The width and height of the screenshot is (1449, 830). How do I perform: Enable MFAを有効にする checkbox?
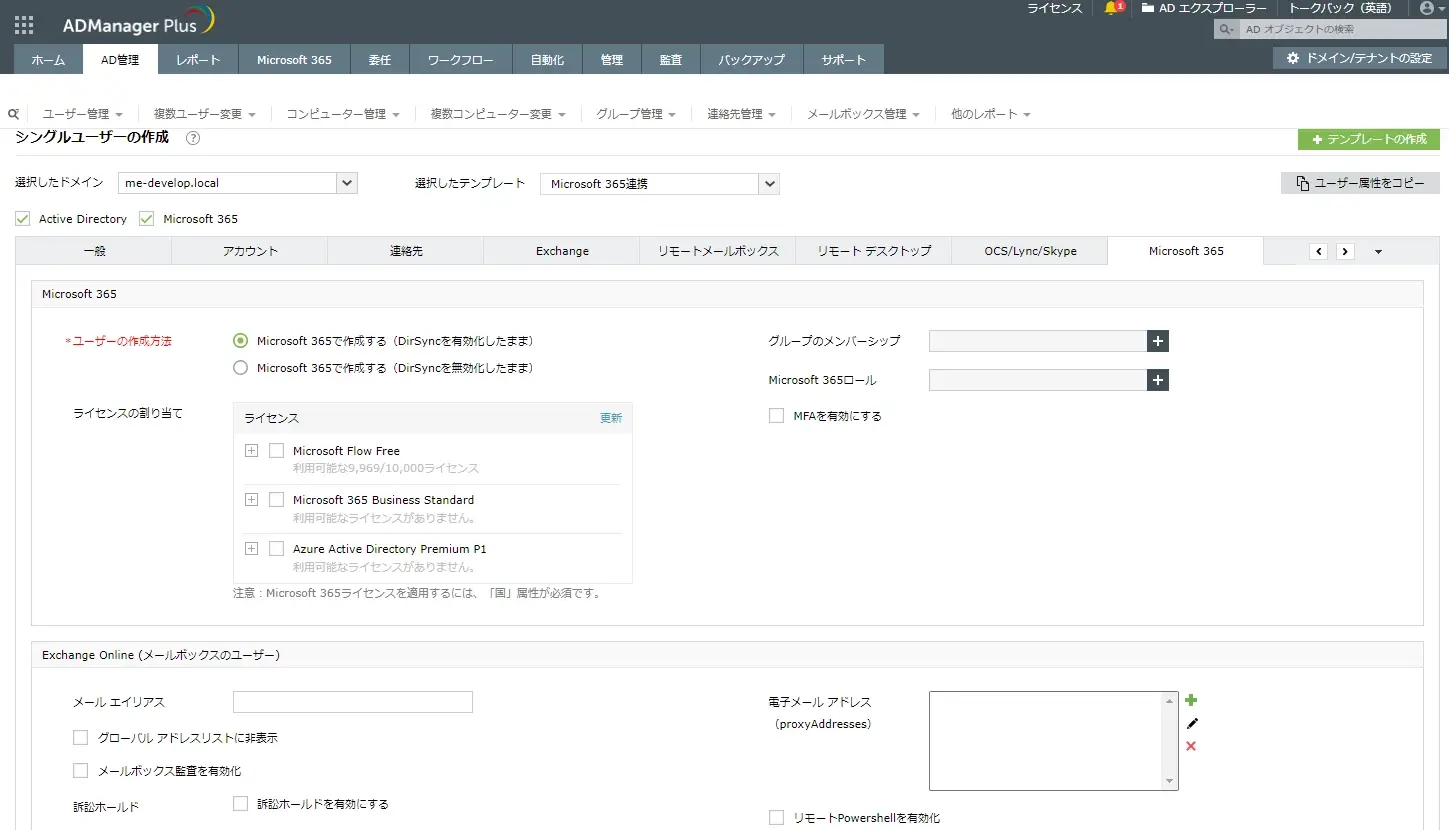[776, 416]
